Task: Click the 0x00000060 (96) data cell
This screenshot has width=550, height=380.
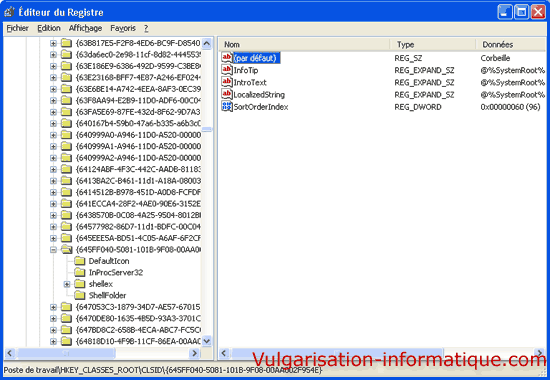Action: click(510, 107)
